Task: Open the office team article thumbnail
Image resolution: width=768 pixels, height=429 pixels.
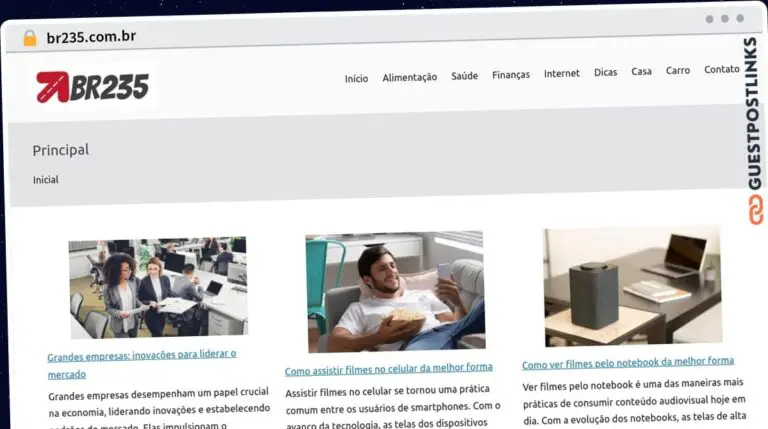Action: click(158, 287)
